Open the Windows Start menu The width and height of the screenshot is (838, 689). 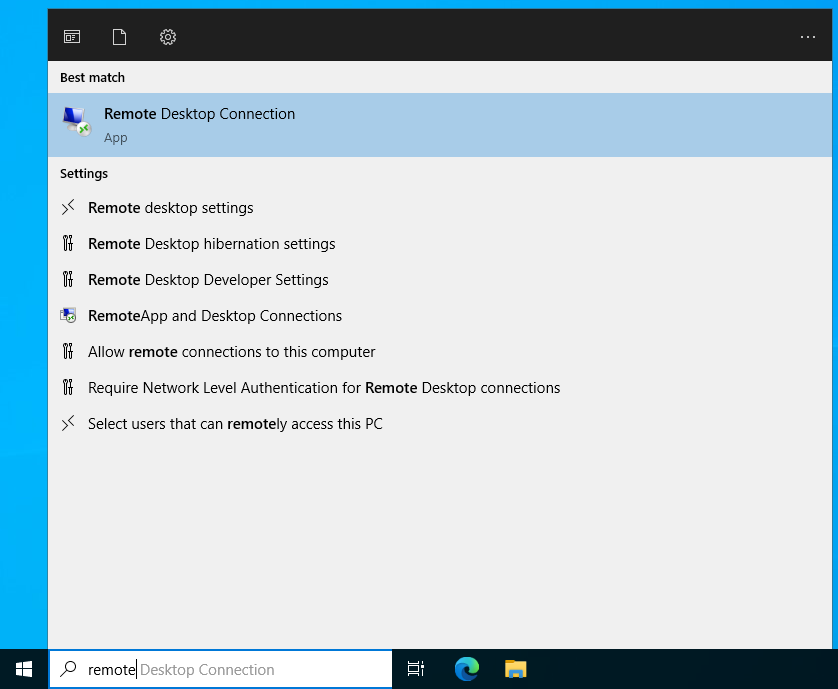(x=24, y=669)
